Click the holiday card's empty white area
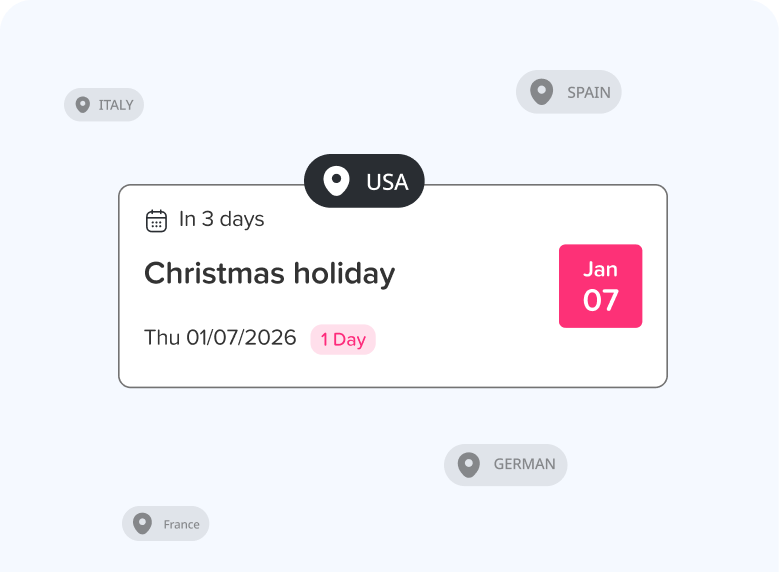Image resolution: width=779 pixels, height=572 pixels. point(470,340)
